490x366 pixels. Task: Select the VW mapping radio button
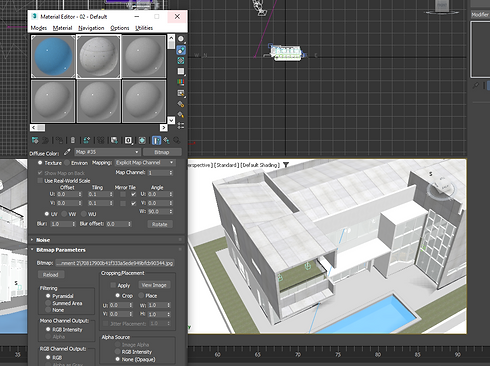point(64,214)
